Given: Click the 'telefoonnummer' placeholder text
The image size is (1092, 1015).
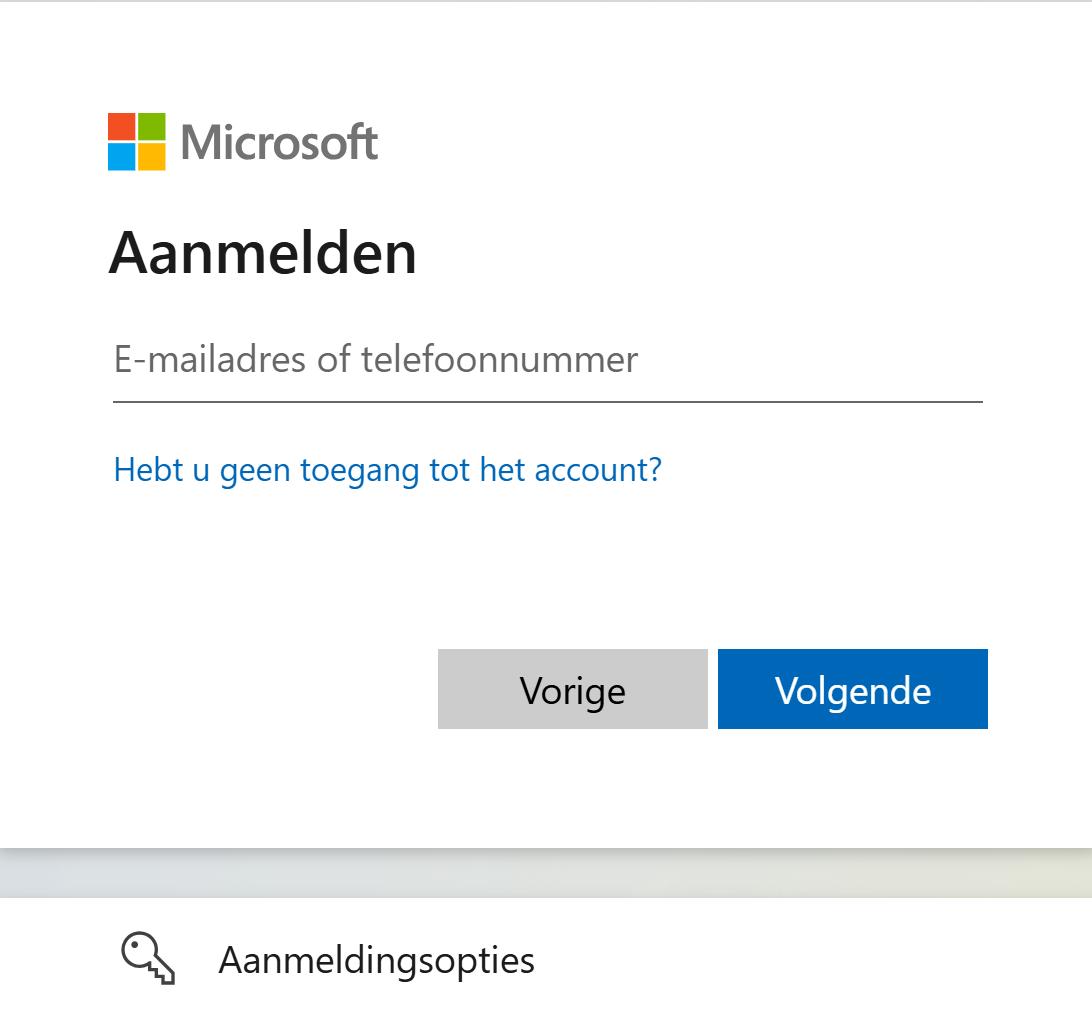Looking at the screenshot, I should pyautogui.click(x=499, y=359).
